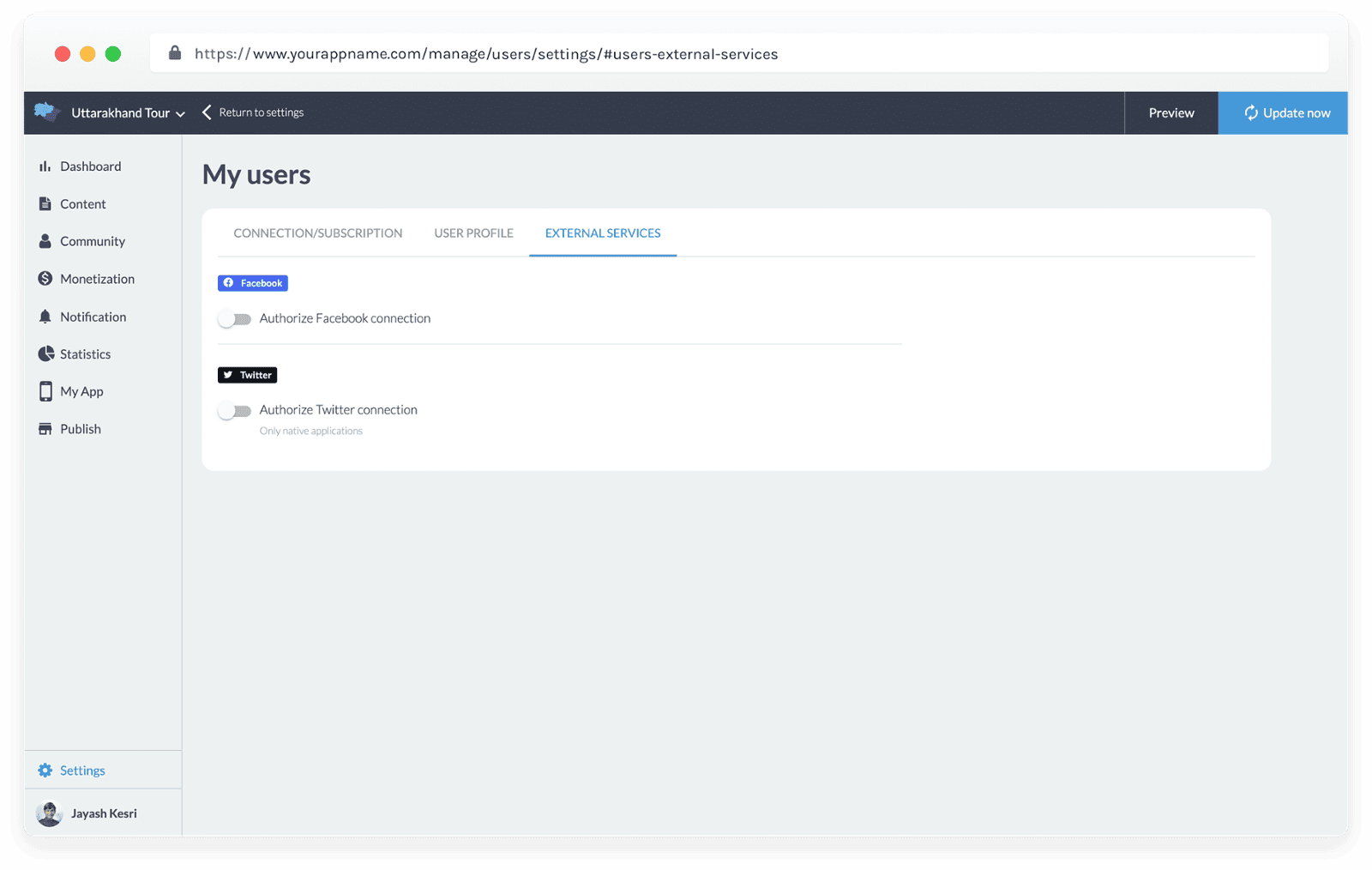The width and height of the screenshot is (1372, 870).
Task: Click the Publish storefront icon
Action: point(45,429)
